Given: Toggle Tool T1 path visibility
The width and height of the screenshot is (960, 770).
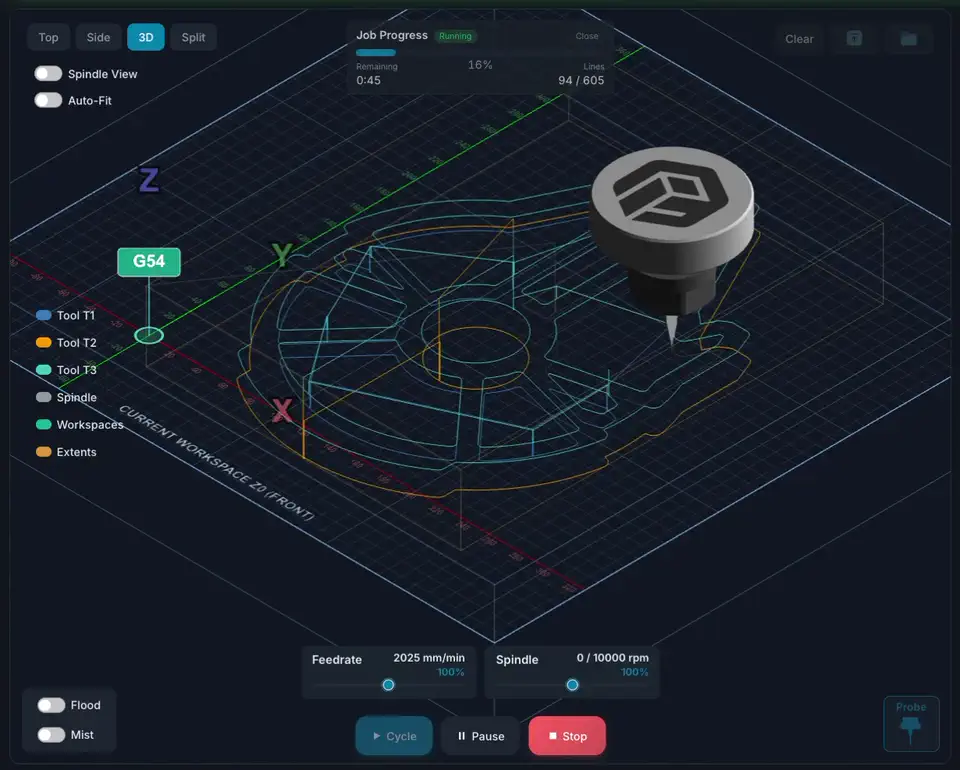Looking at the screenshot, I should click(x=66, y=315).
